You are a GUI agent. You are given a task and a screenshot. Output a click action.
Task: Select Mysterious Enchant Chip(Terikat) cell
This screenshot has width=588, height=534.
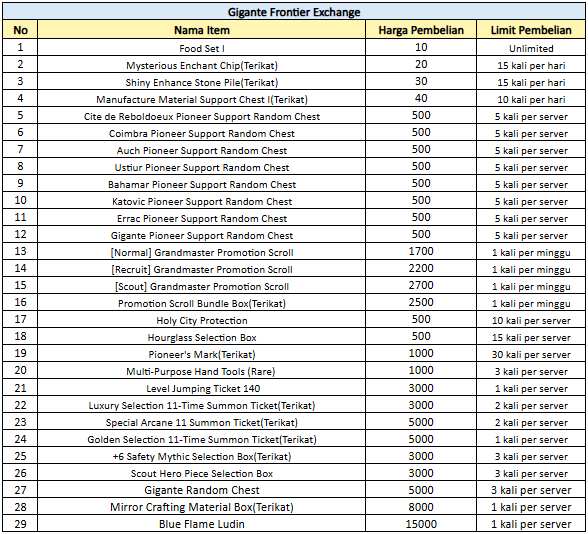tap(201, 64)
